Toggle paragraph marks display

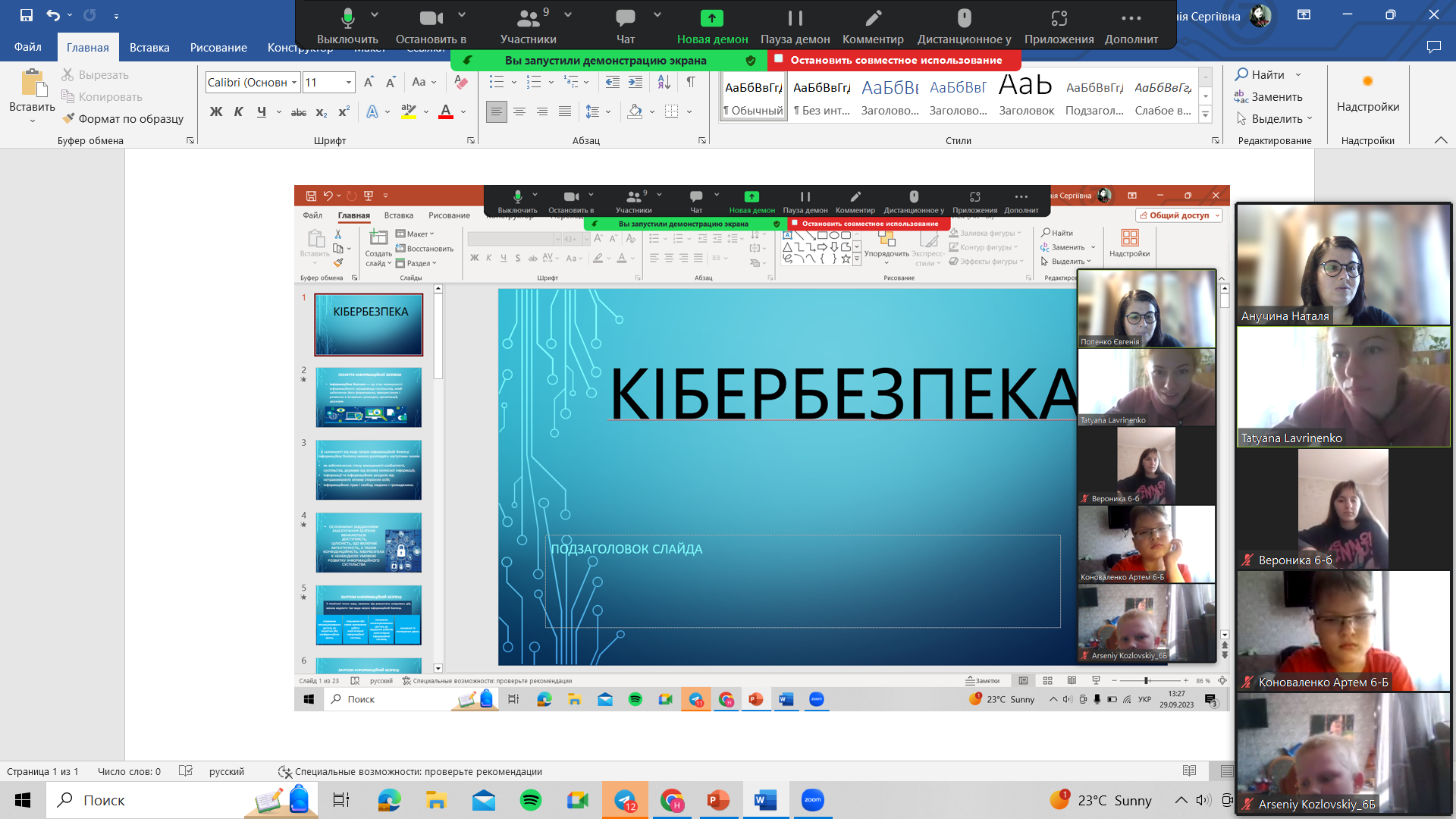[691, 82]
